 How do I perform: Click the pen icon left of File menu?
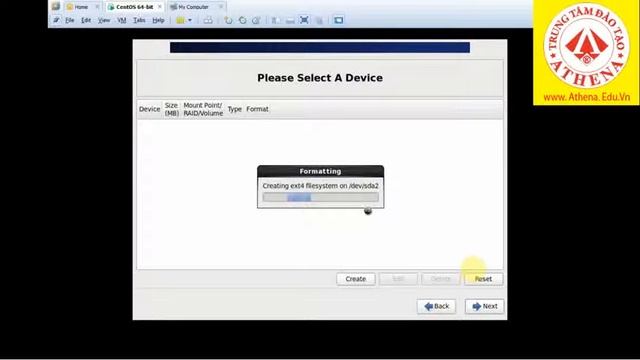pyautogui.click(x=56, y=20)
